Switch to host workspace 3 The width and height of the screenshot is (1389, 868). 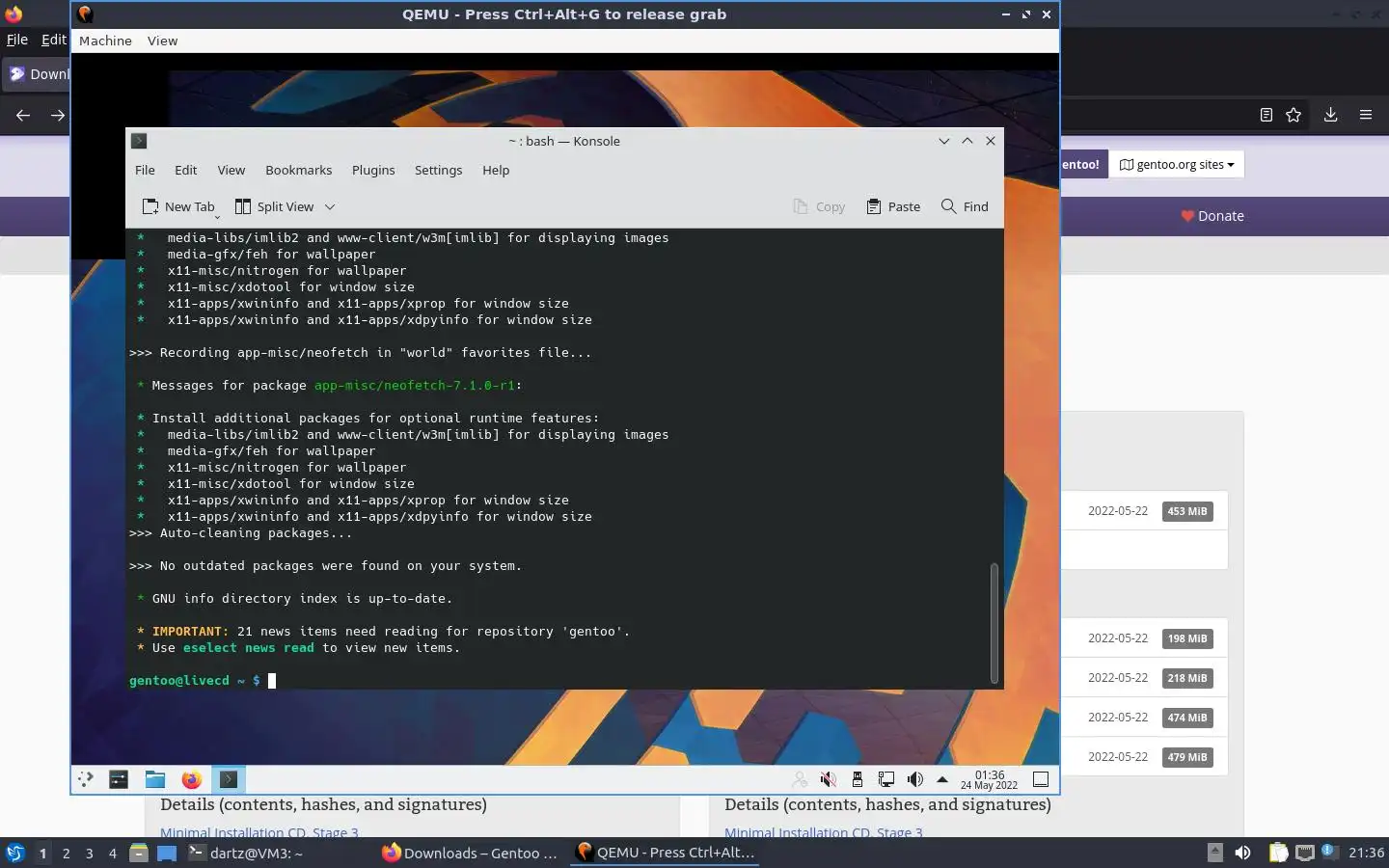pyautogui.click(x=89, y=853)
